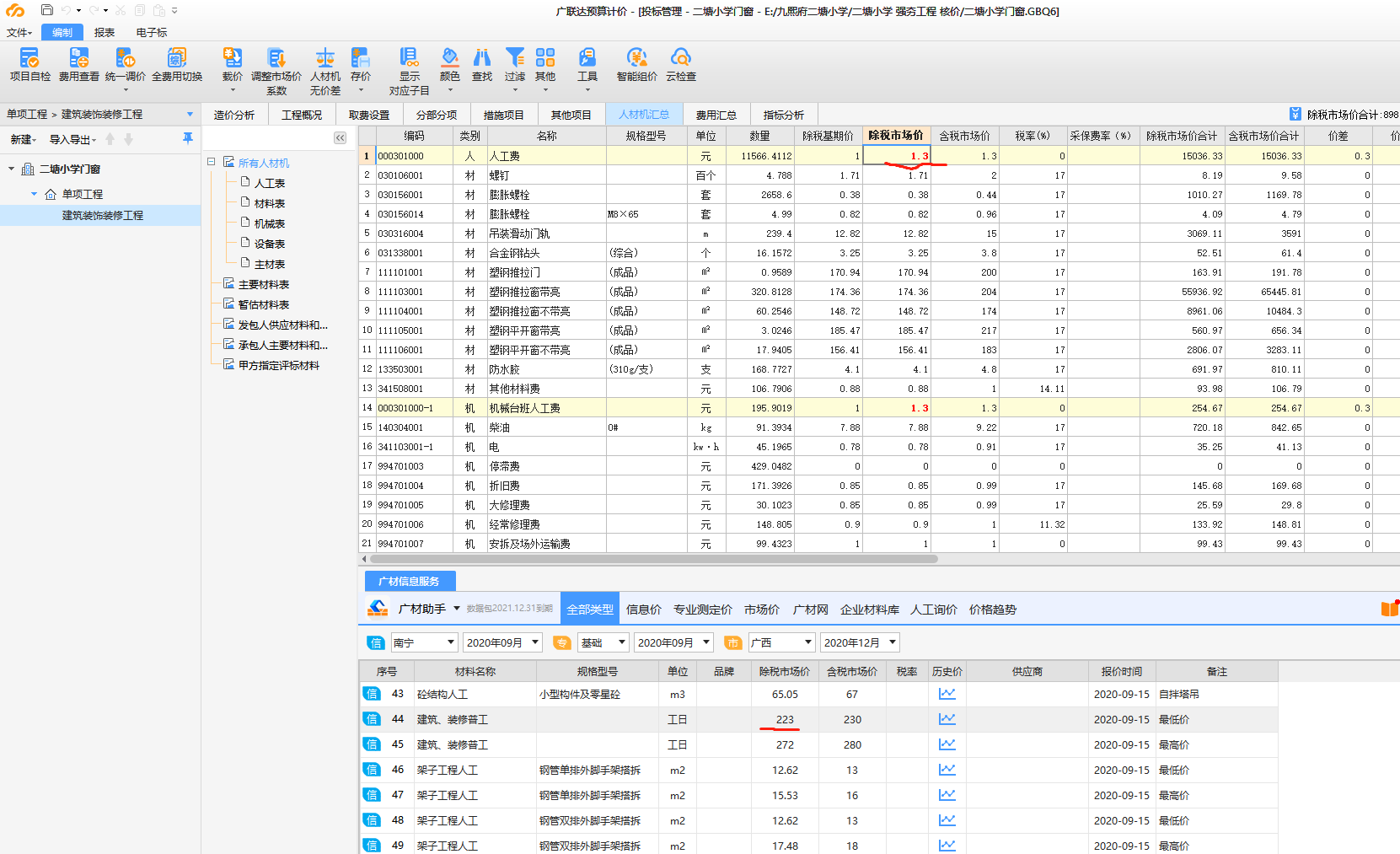Click the 柴油 name cell

[x=546, y=427]
